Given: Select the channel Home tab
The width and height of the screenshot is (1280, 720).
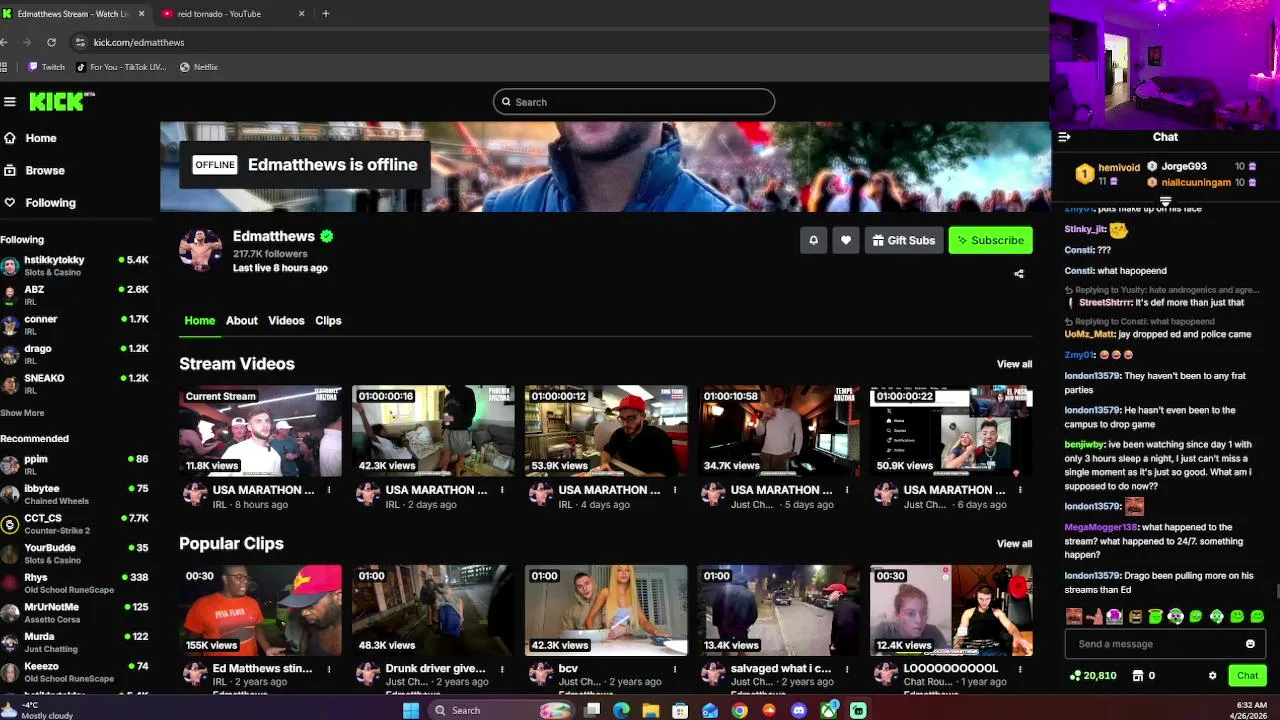Looking at the screenshot, I should [x=199, y=320].
